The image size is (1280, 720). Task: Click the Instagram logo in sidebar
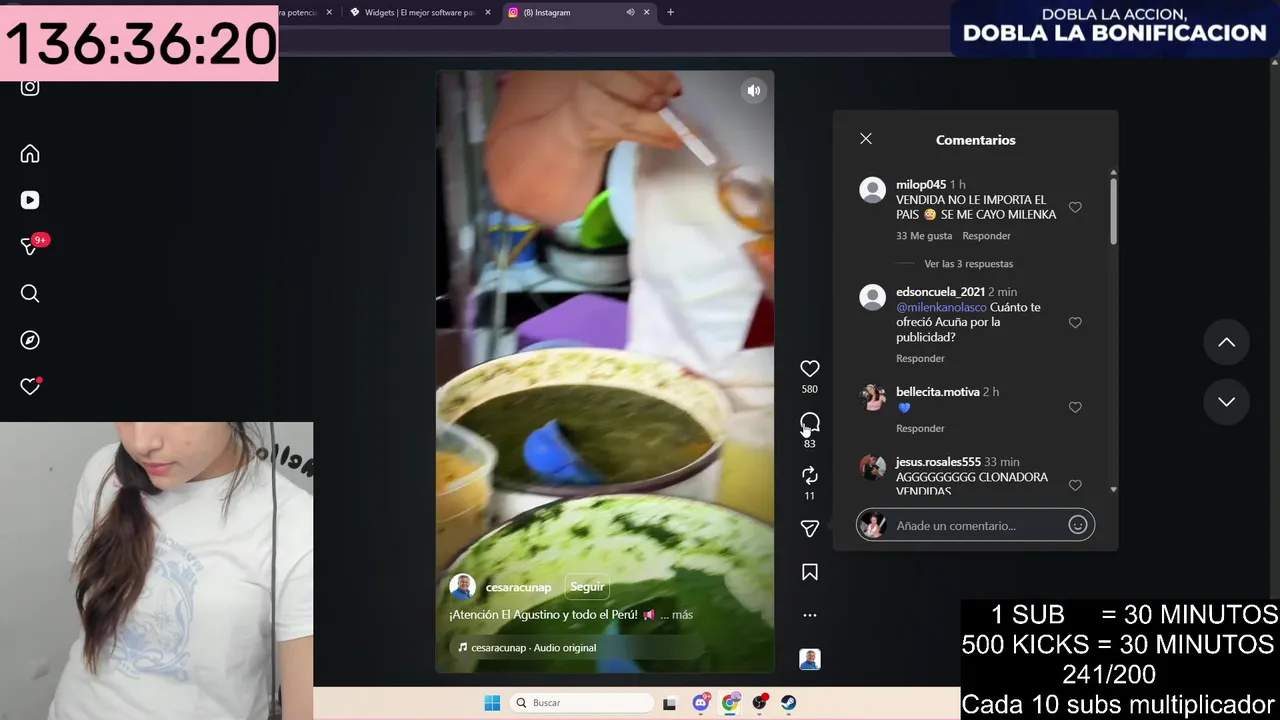(x=30, y=87)
